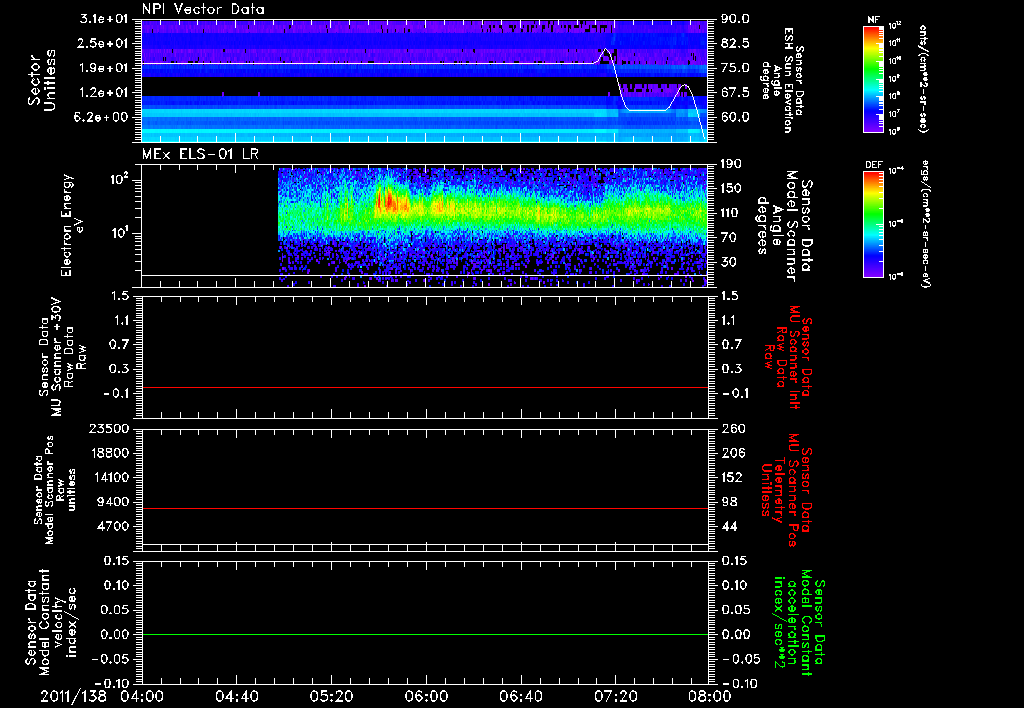Click the 1.2e+01 sector tick value
Image resolution: width=1024 pixels, height=708 pixels.
(103, 93)
